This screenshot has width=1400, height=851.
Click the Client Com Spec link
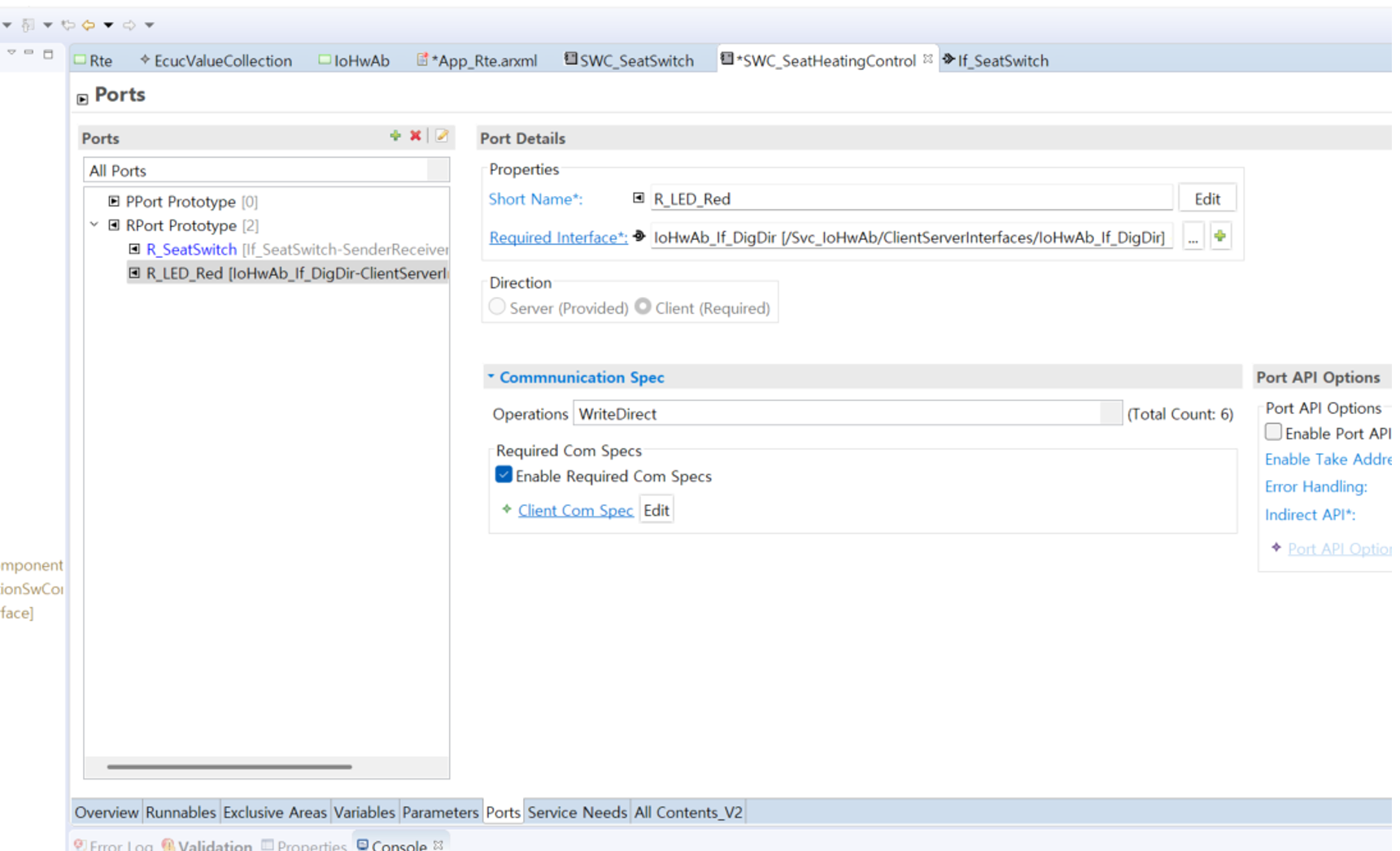pyautogui.click(x=575, y=510)
